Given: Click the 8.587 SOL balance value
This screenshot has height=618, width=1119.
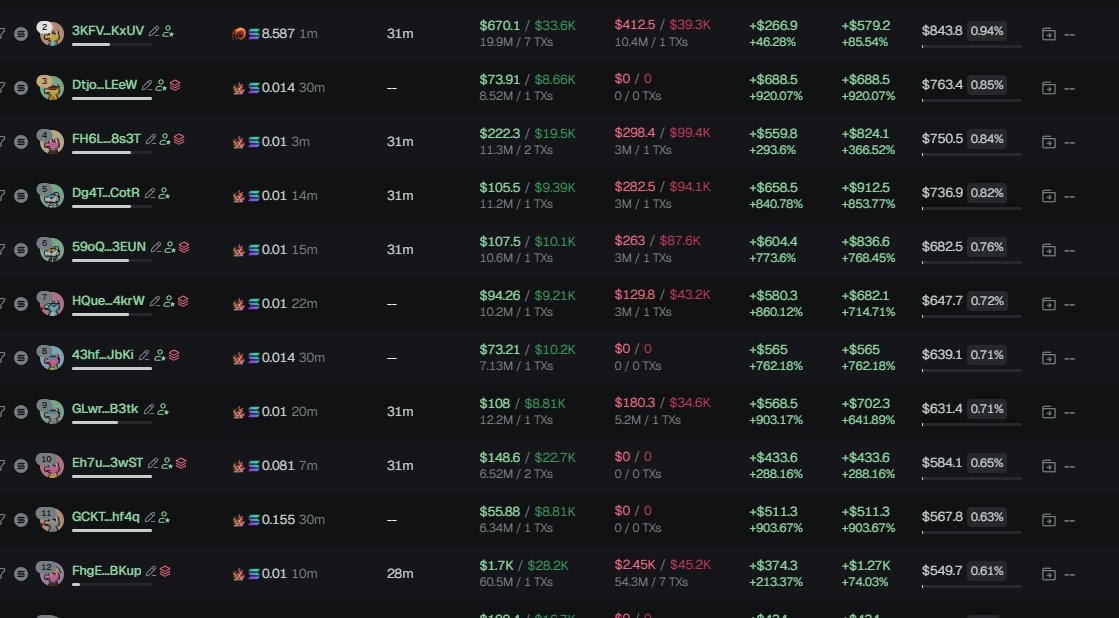Looking at the screenshot, I should (278, 34).
